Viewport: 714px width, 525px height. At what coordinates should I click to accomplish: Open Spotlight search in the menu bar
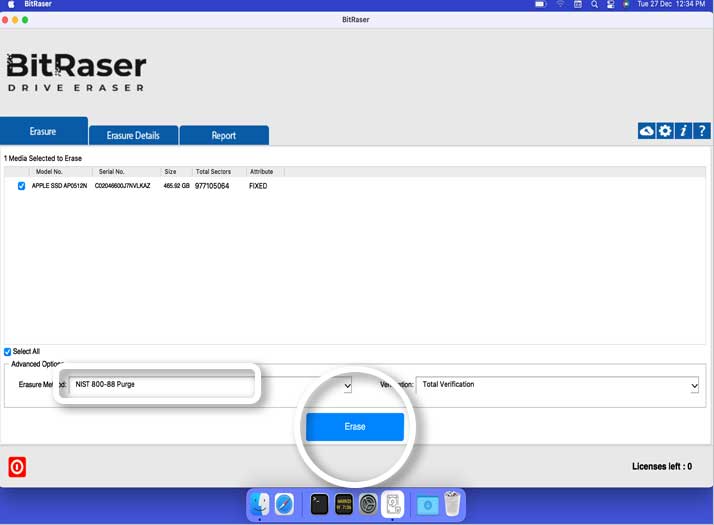click(x=594, y=4)
